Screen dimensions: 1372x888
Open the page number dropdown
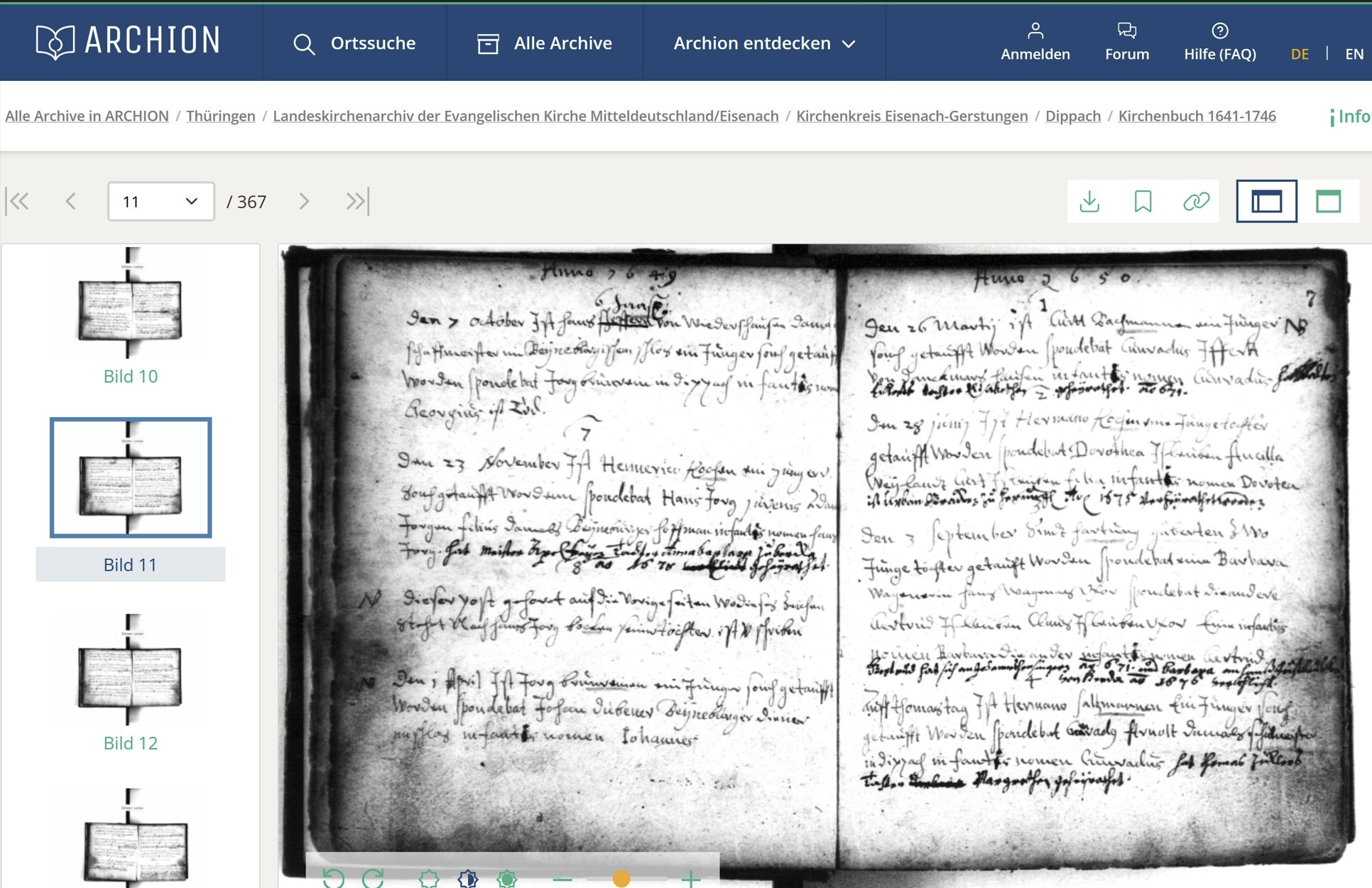(160, 202)
